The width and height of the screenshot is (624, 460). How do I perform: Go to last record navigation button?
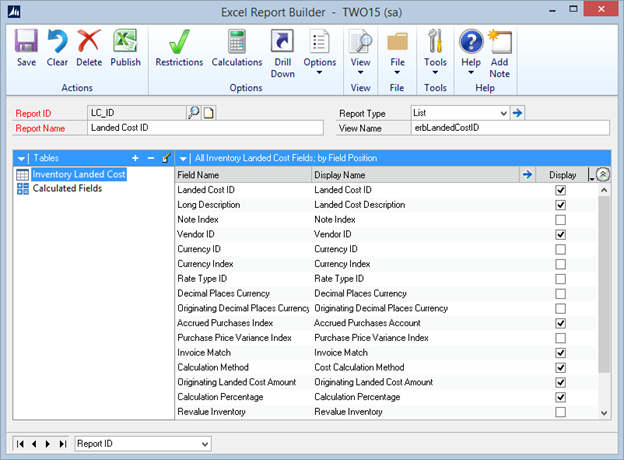[62, 444]
